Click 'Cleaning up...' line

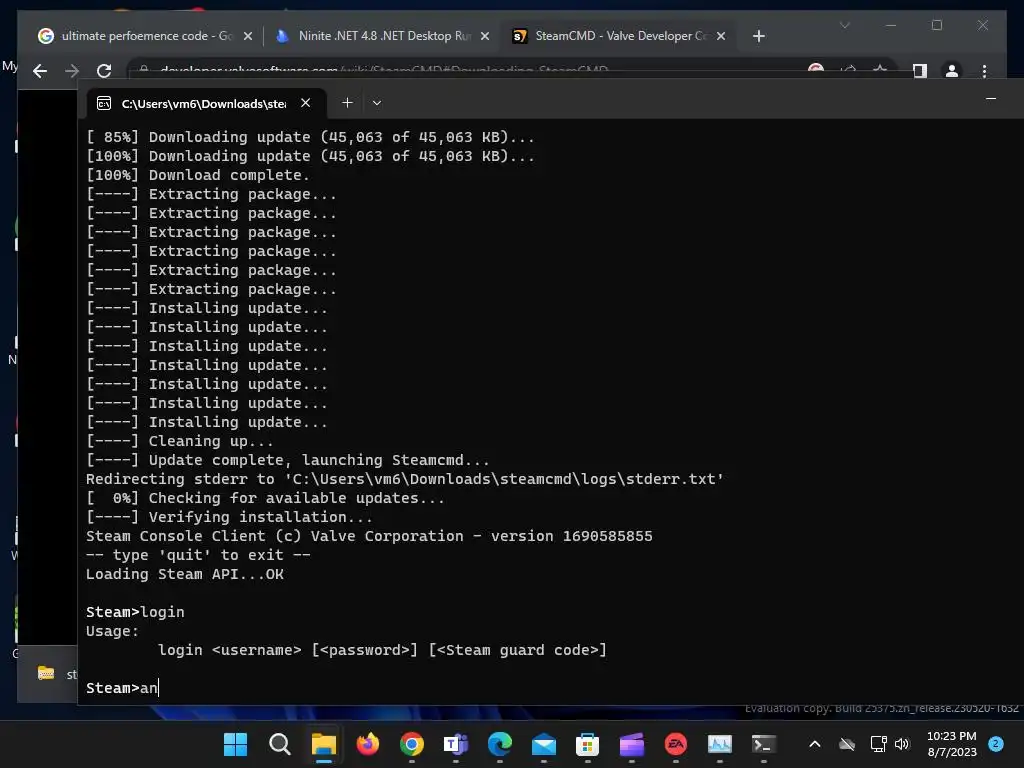coord(180,441)
